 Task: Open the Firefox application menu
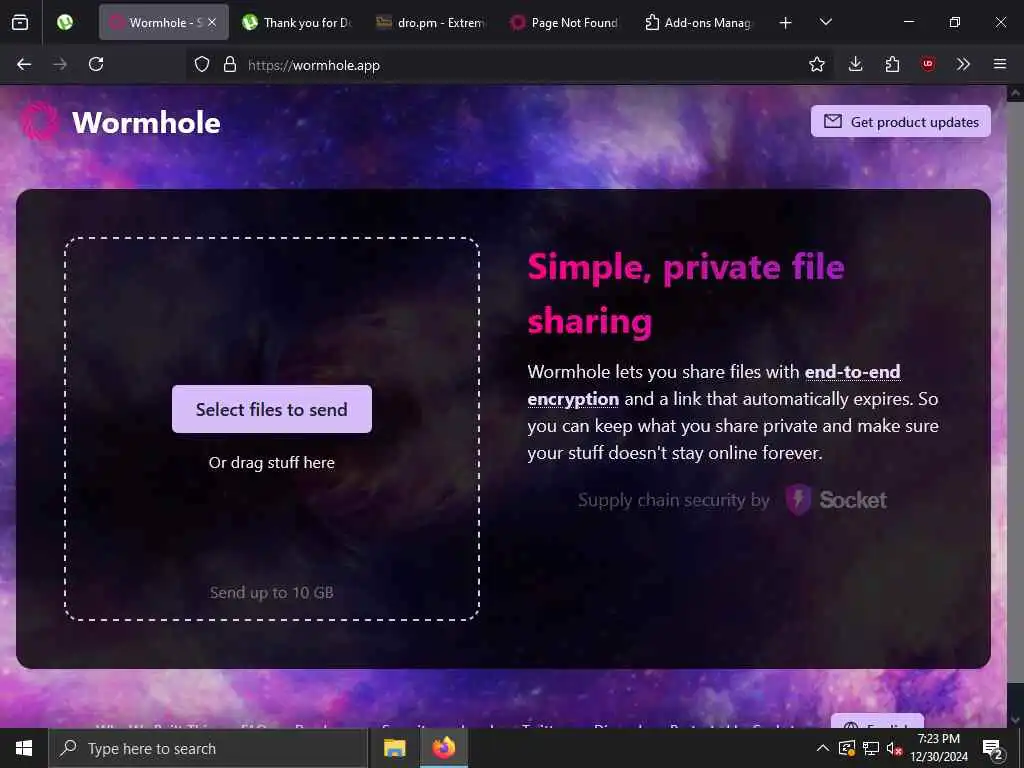(1000, 64)
